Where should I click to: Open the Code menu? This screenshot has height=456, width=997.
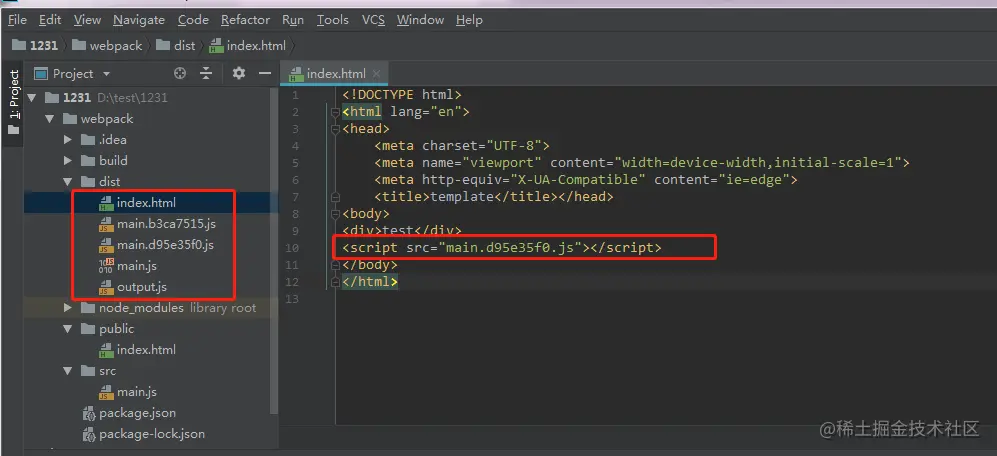pos(193,20)
